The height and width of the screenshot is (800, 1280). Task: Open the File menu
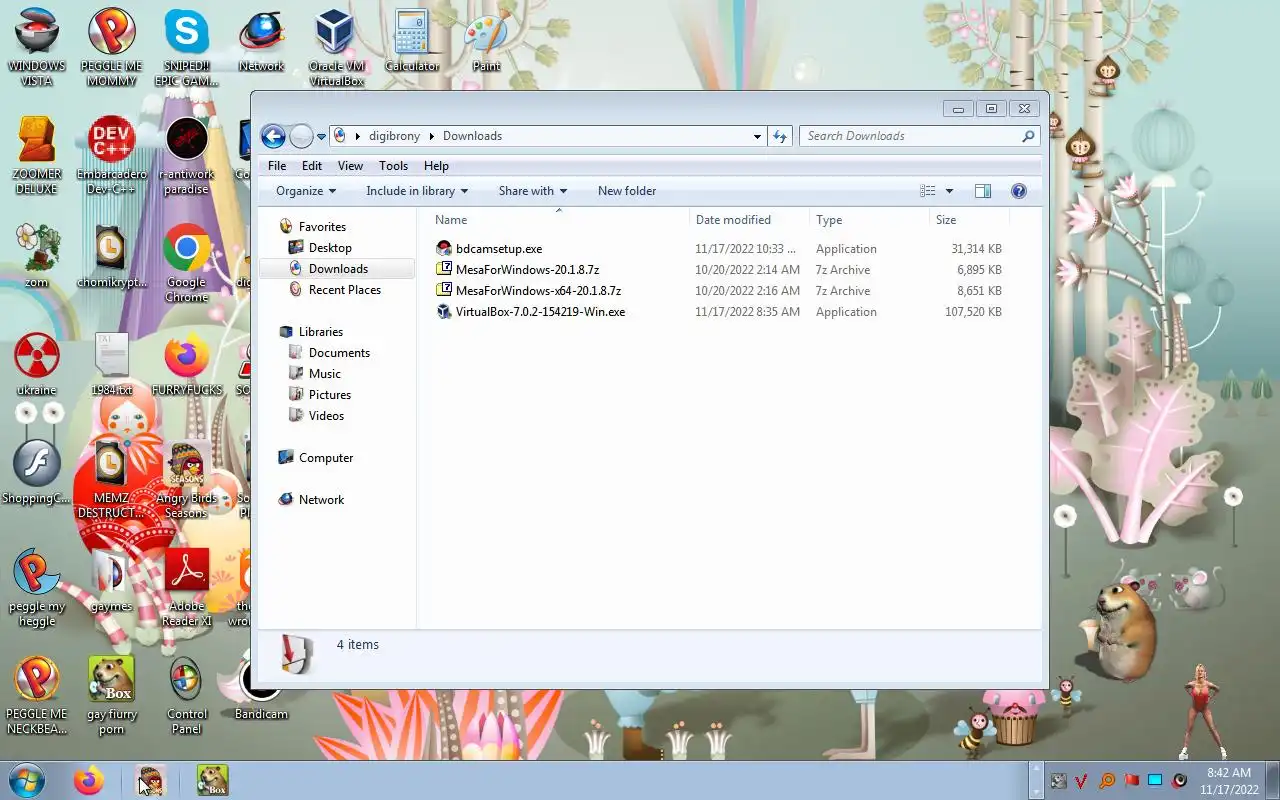(277, 166)
